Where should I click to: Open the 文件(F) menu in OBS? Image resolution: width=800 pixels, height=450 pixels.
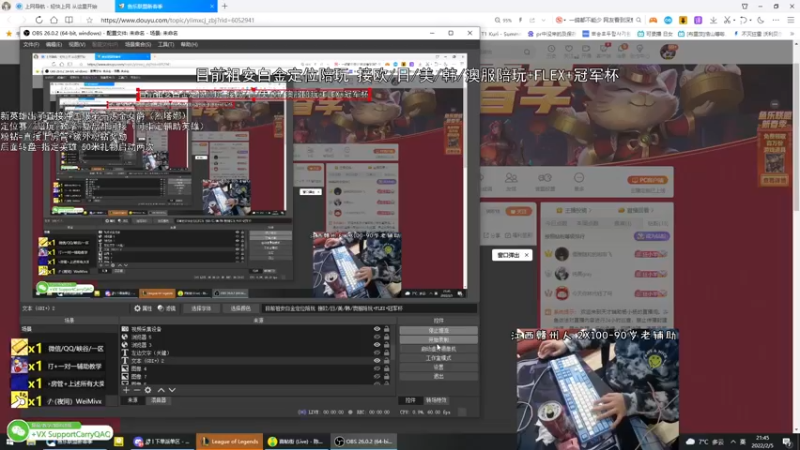31,44
